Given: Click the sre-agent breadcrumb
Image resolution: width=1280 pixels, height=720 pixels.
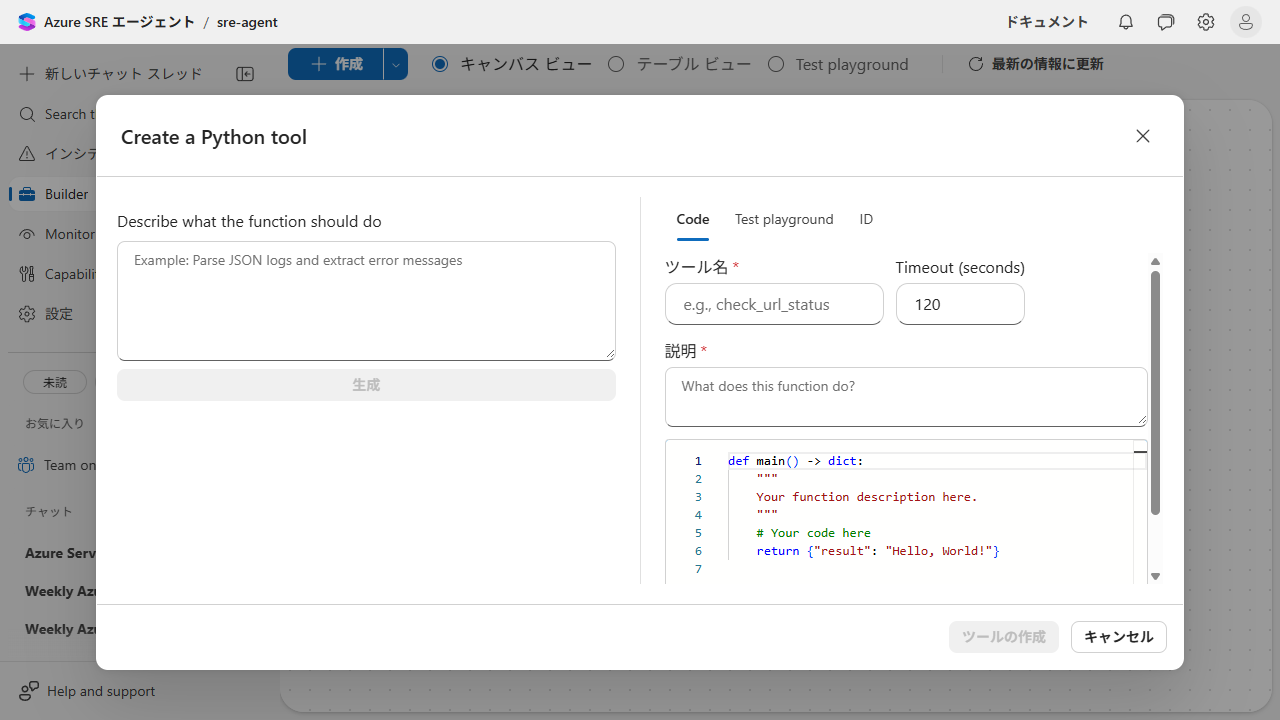Looking at the screenshot, I should click(x=247, y=22).
